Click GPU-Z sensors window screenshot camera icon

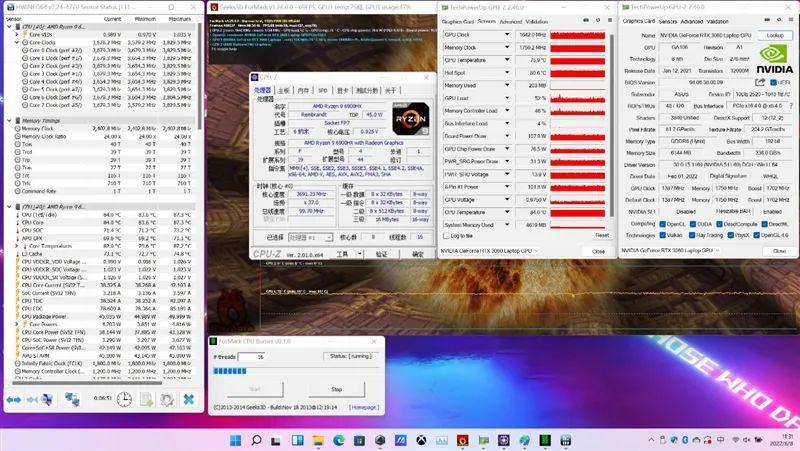pyautogui.click(x=585, y=20)
